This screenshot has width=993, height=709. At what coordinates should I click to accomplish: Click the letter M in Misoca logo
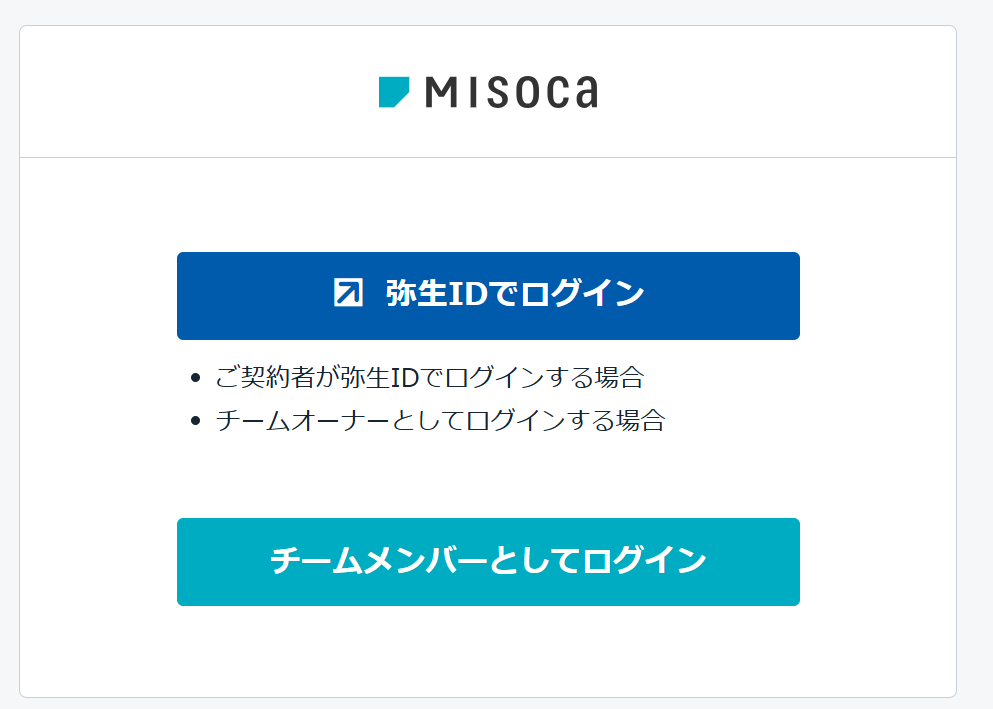pyautogui.click(x=441, y=93)
